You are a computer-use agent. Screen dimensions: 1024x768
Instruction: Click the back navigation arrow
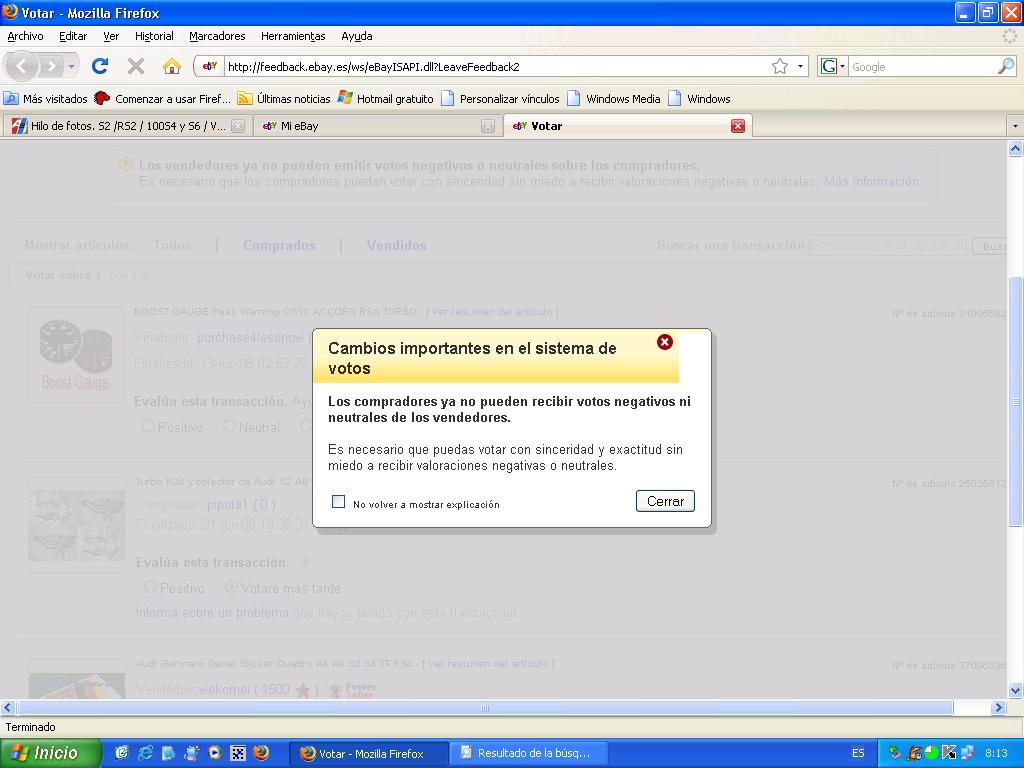(x=23, y=66)
